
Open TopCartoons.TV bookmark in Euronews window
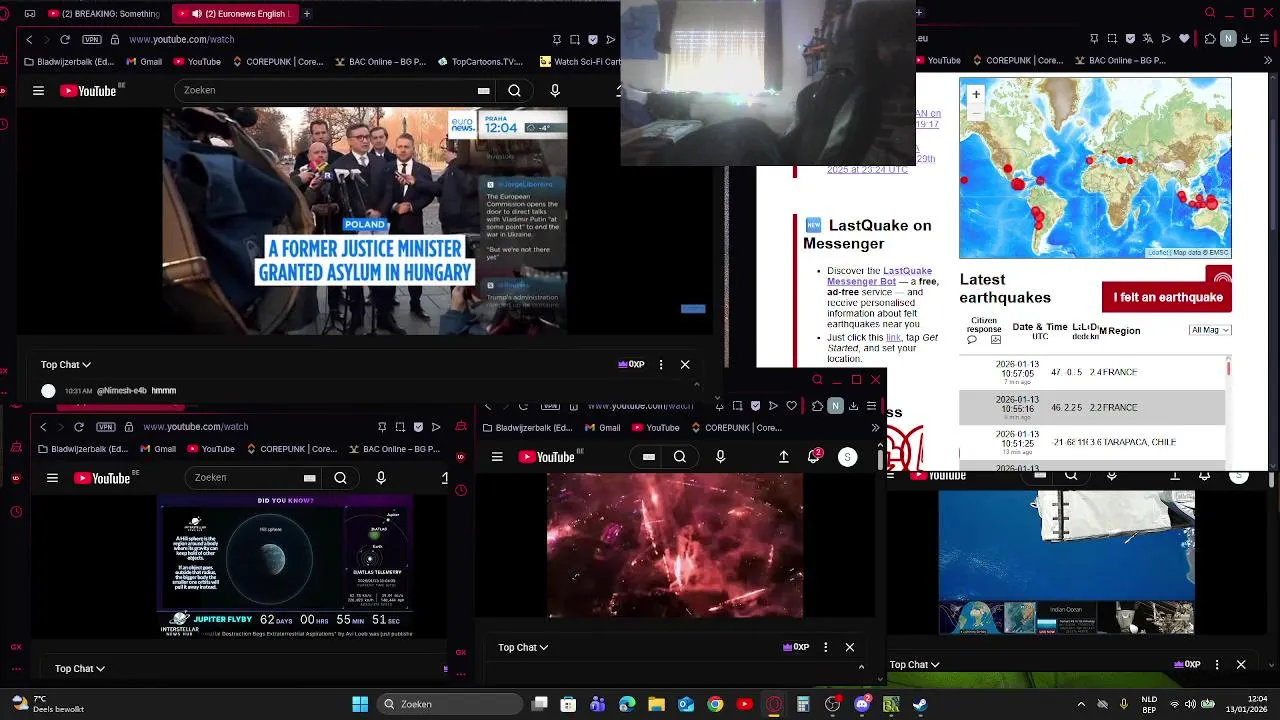[x=480, y=61]
